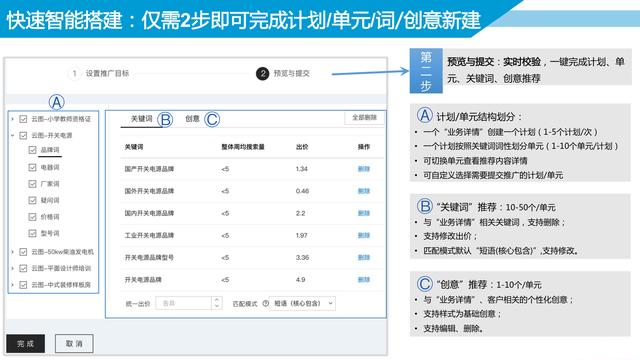Click the 完成 button
Screen dimensions: 640x360
click(x=25, y=344)
